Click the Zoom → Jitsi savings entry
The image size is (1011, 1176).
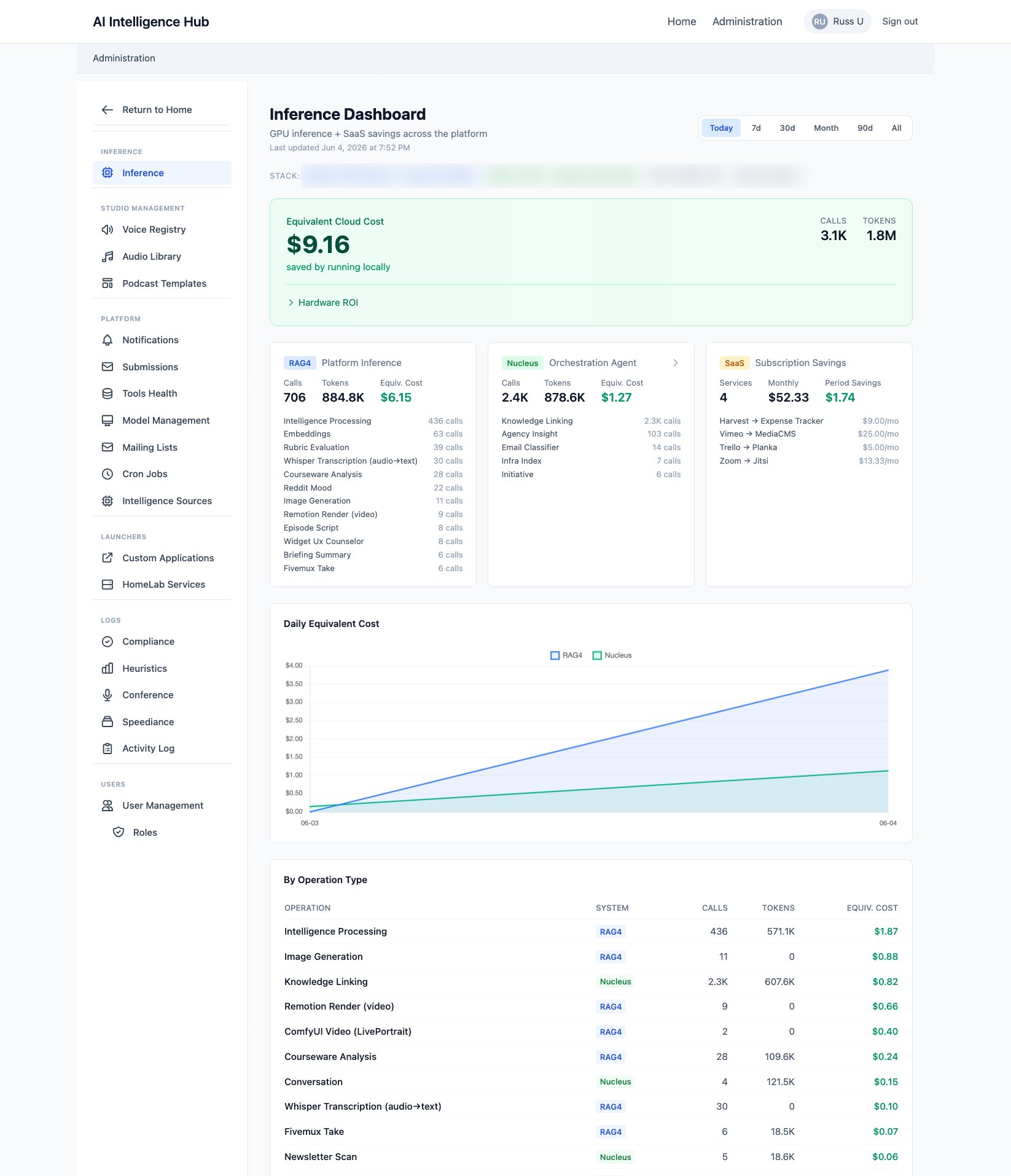click(809, 461)
